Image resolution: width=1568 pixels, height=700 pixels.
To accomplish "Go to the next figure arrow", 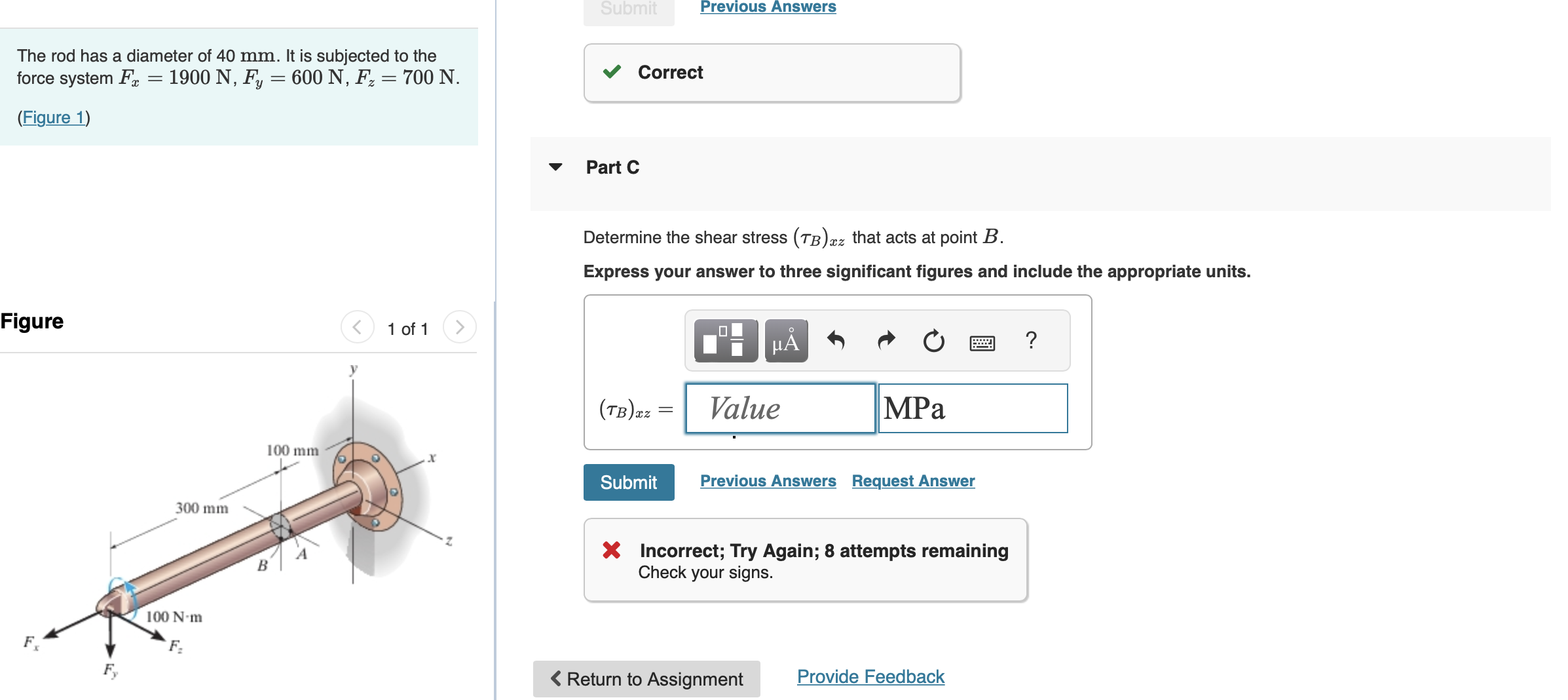I will 459,327.
